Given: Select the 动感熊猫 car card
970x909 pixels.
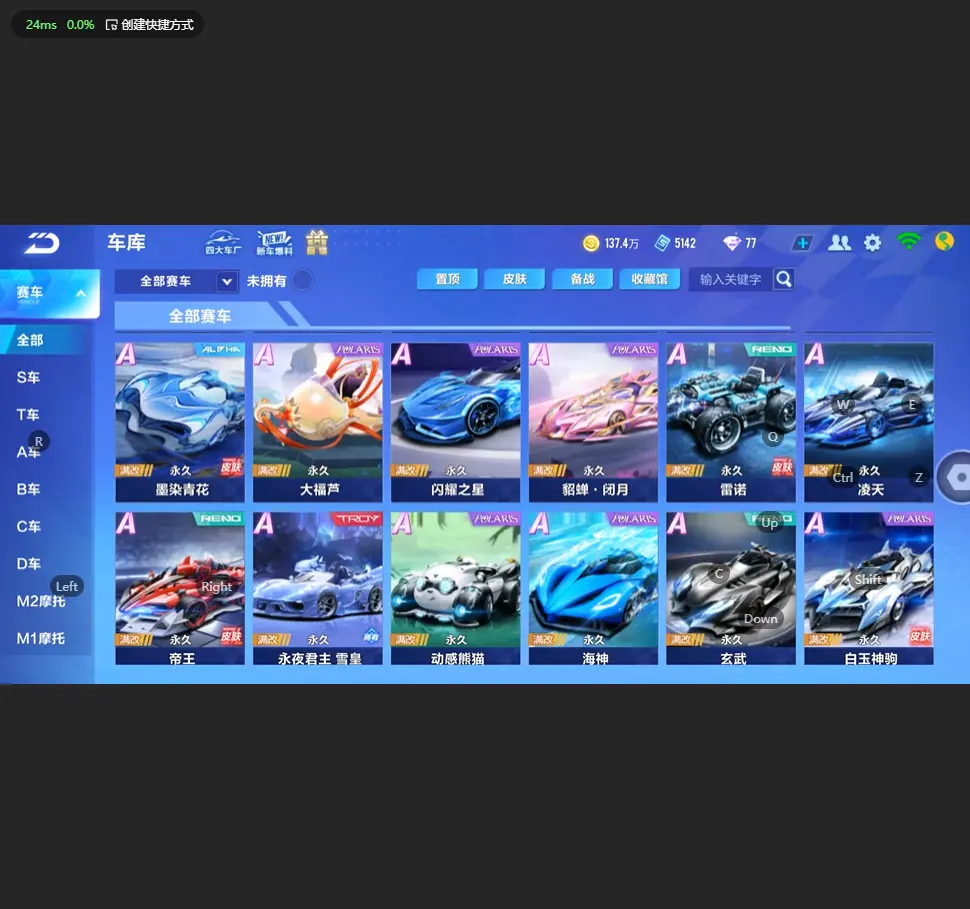Looking at the screenshot, I should pyautogui.click(x=455, y=589).
